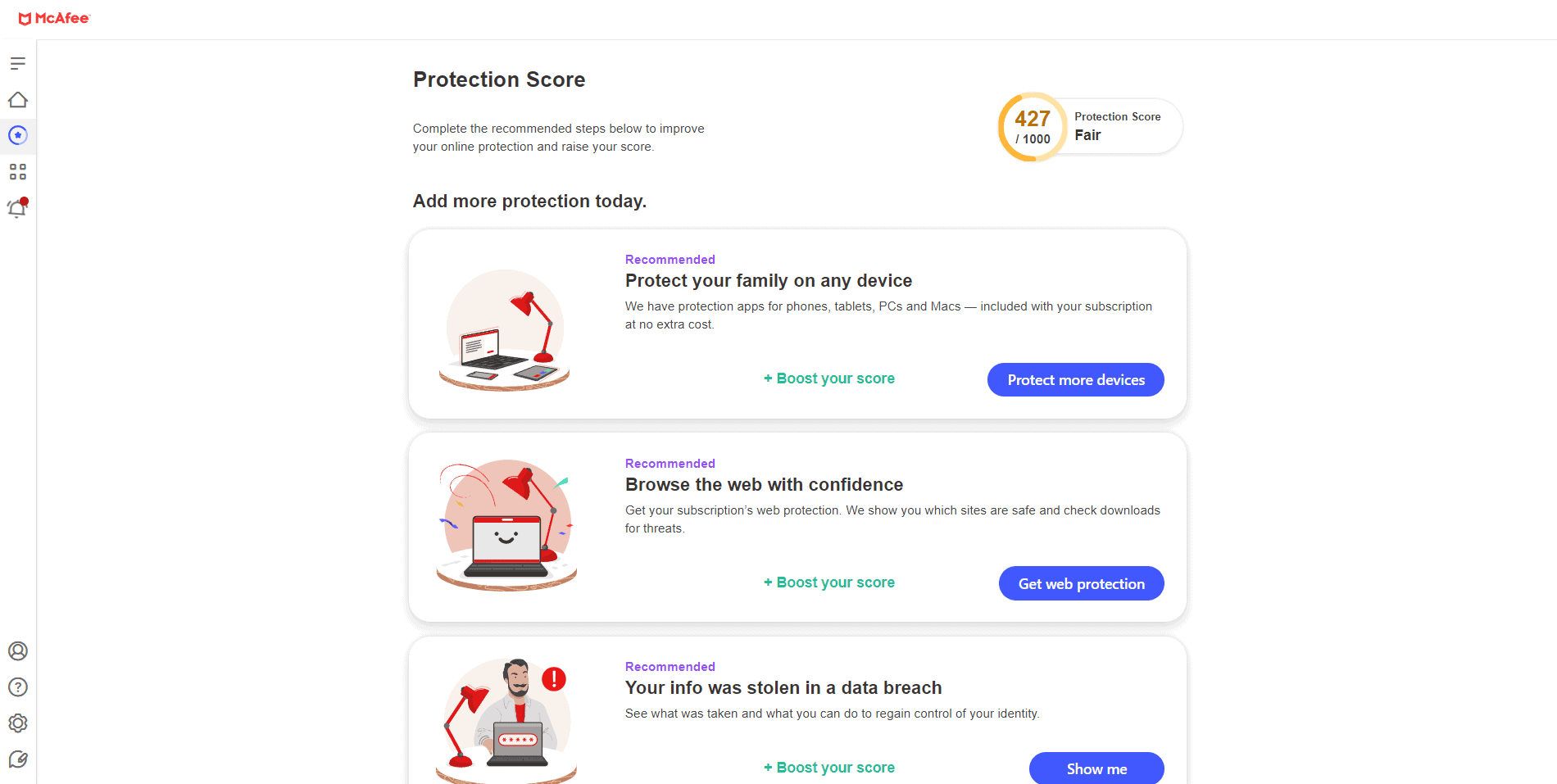This screenshot has height=784, width=1557.
Task: Click the Protection Score shield icon
Action: coord(18,136)
